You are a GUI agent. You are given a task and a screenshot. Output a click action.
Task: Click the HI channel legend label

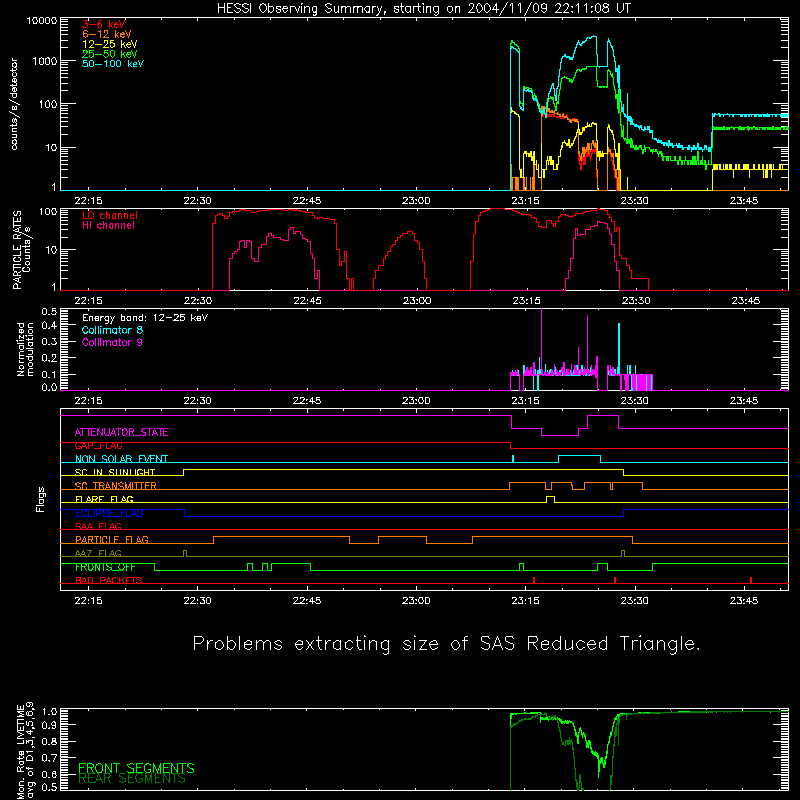[x=108, y=226]
